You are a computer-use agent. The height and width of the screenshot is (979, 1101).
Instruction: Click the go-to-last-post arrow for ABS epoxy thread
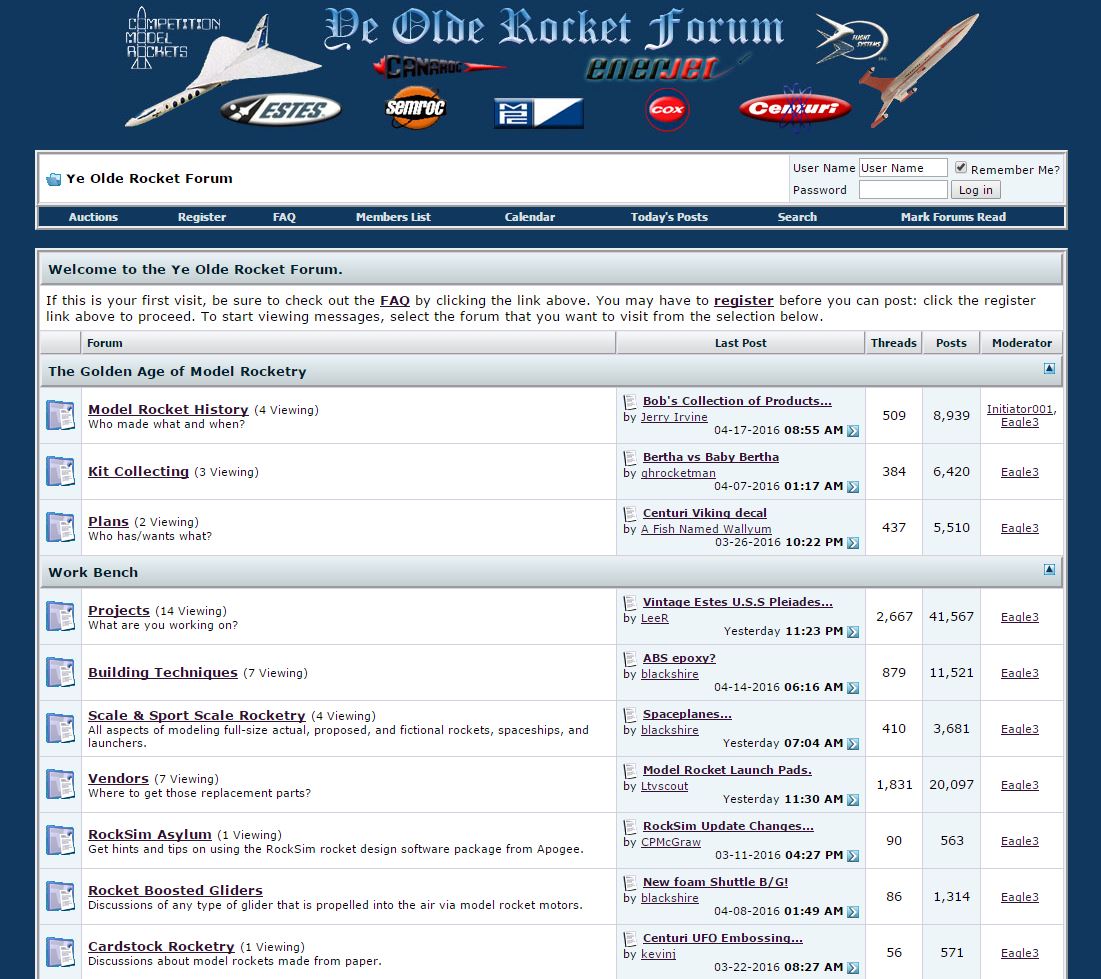pyautogui.click(x=851, y=688)
